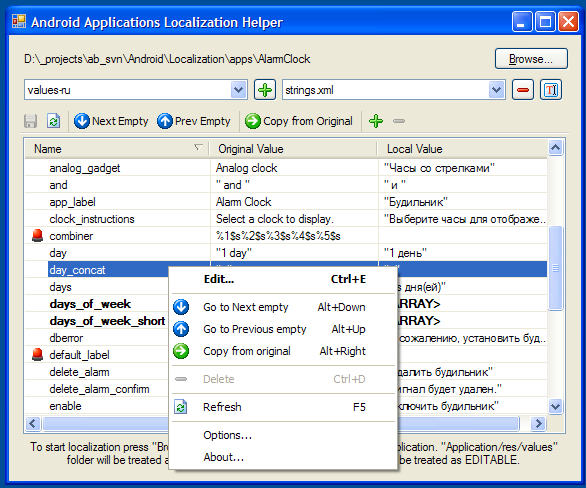Screen dimensions: 586x488
Task: Click the app icon in the title bar
Action: pyautogui.click(x=19, y=21)
